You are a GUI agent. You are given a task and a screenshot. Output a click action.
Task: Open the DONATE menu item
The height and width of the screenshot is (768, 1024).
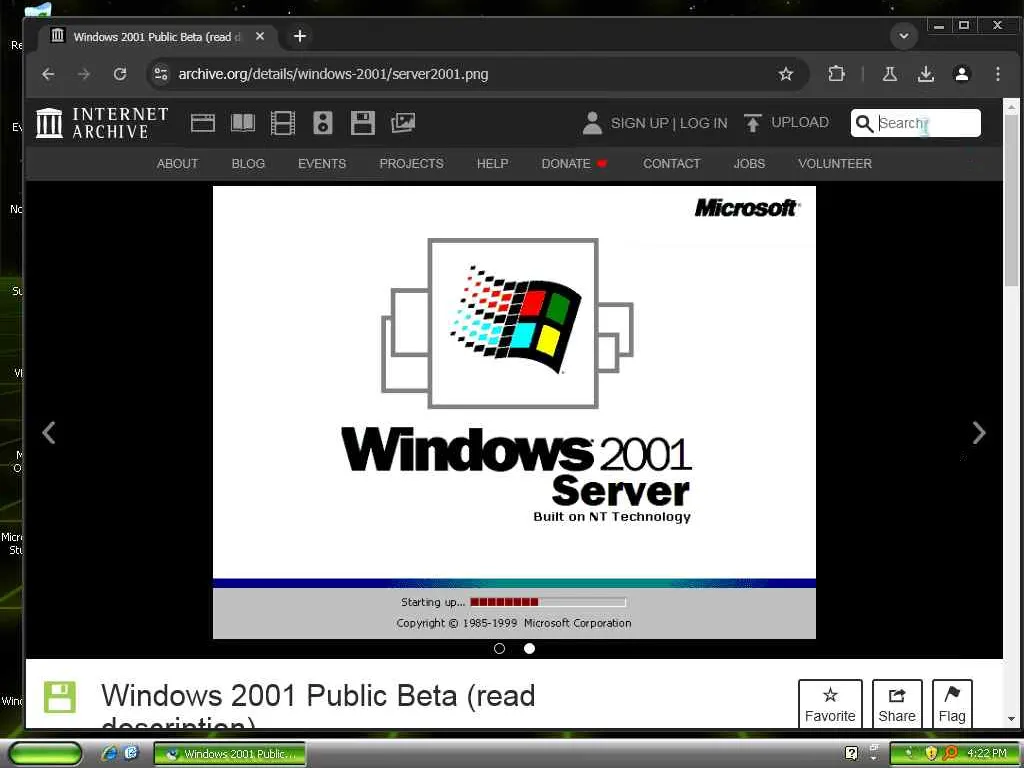(x=574, y=164)
